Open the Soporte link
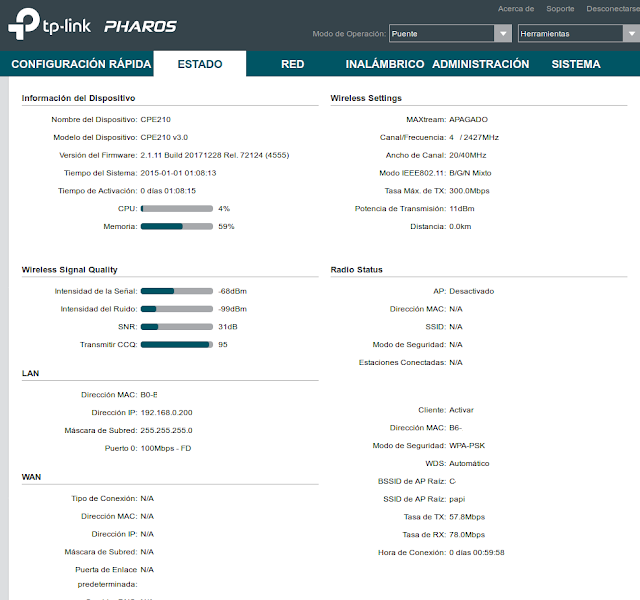 pyautogui.click(x=560, y=9)
